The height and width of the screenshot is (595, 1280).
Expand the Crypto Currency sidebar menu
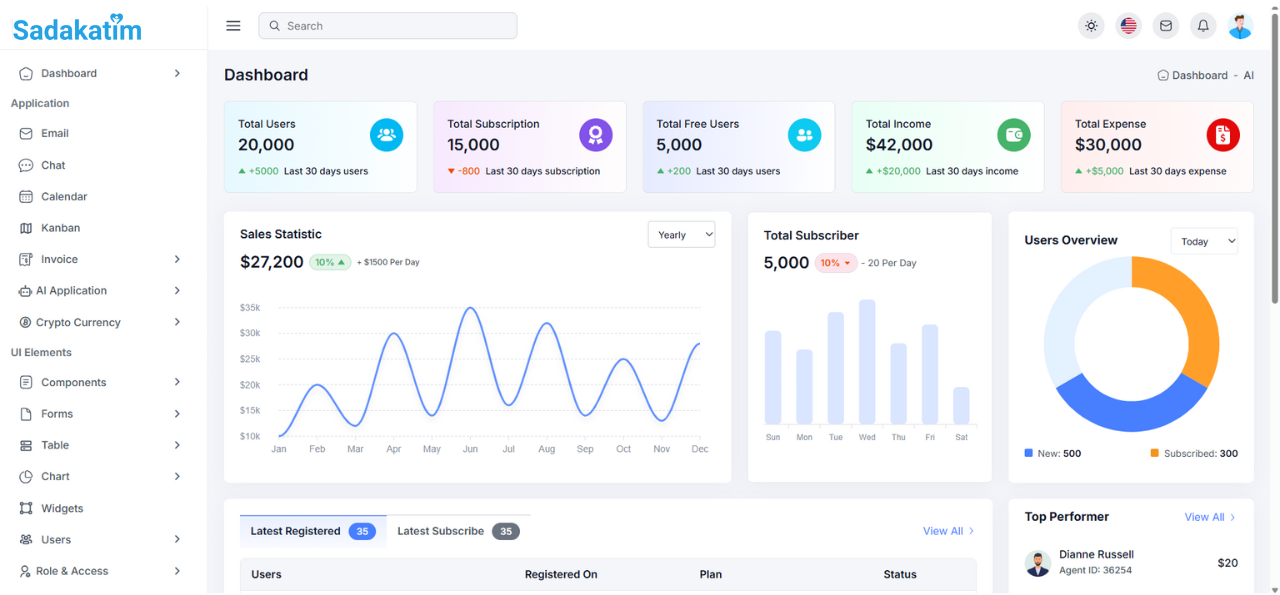98,322
